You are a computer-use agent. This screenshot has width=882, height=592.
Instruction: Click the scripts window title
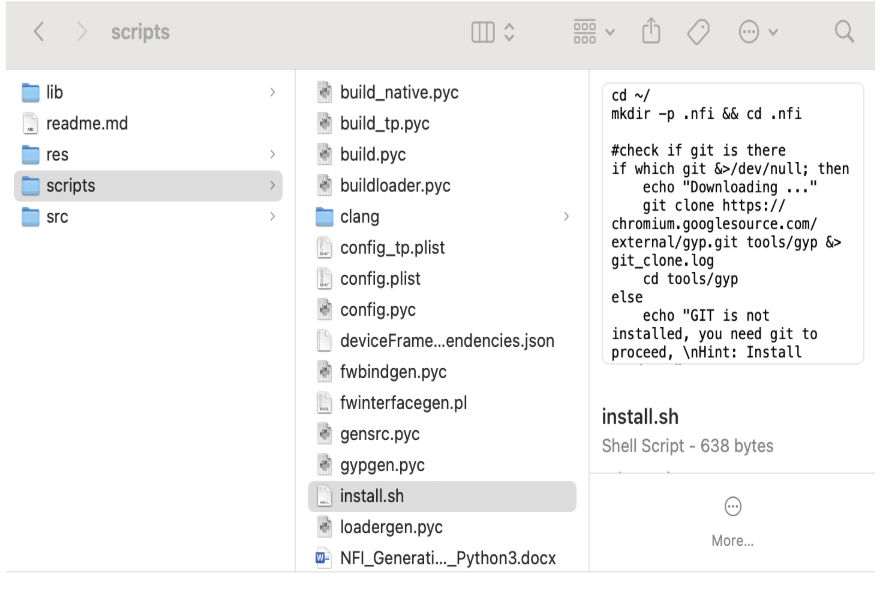pyautogui.click(x=141, y=32)
